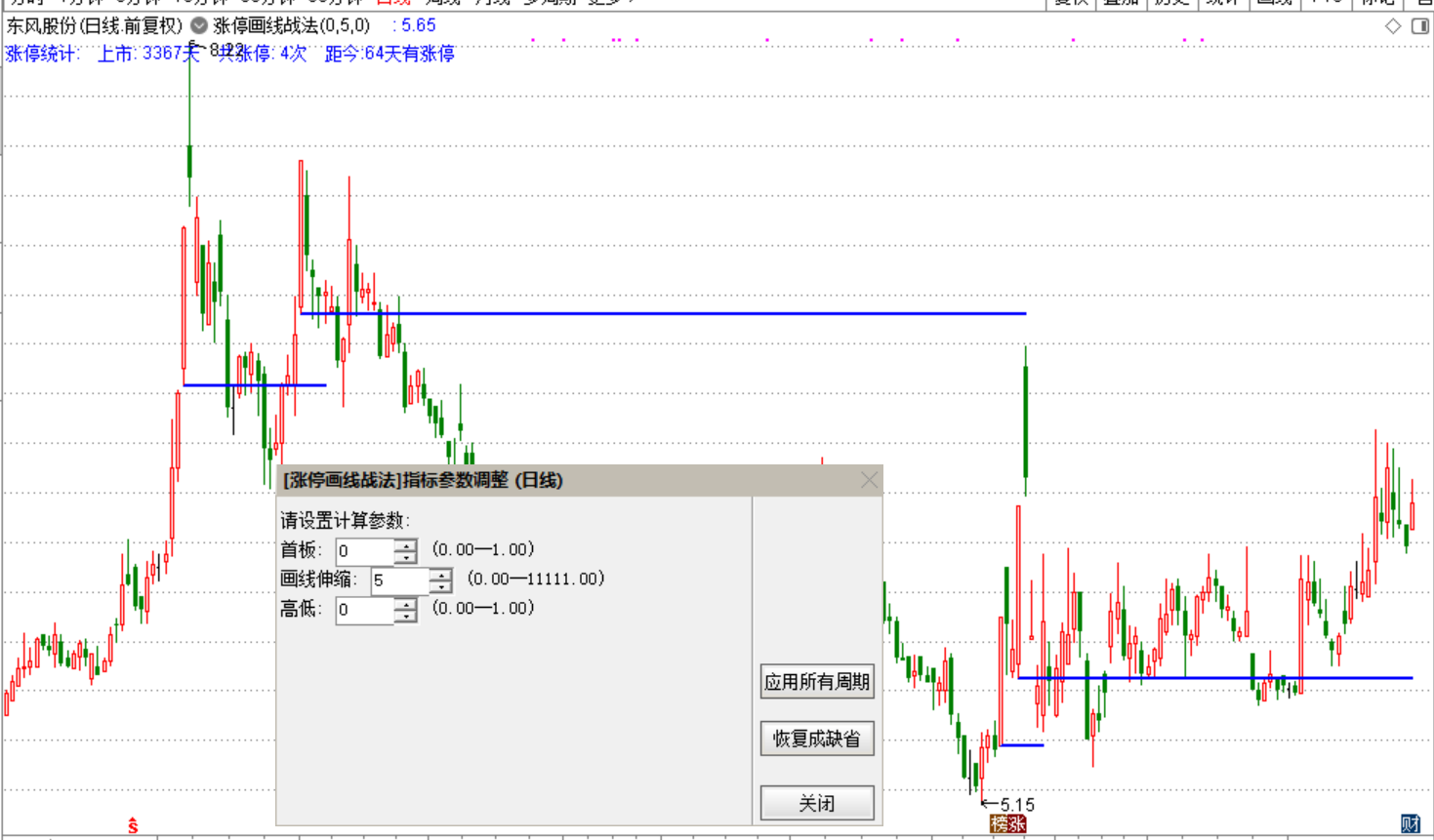Decrease 高低 value with down arrow

406,617
